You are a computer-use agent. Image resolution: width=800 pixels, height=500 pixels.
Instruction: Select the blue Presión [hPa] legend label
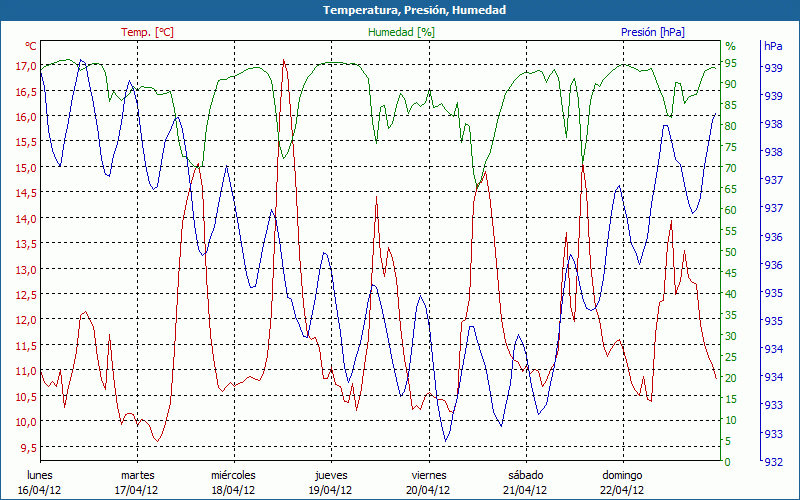coord(653,32)
